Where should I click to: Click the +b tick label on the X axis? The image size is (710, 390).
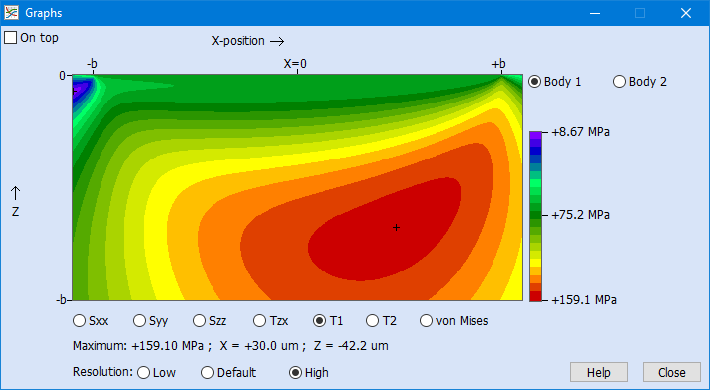pos(499,64)
